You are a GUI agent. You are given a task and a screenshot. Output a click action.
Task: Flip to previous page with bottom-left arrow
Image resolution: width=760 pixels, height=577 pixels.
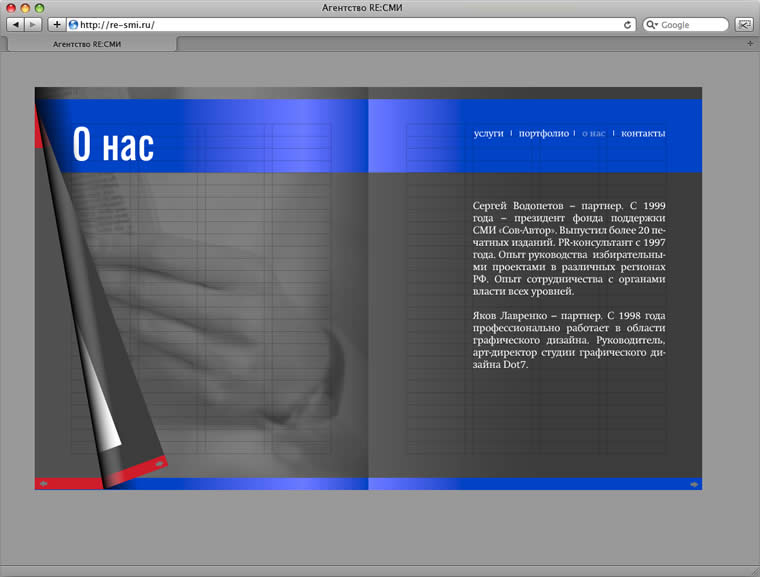[x=43, y=484]
